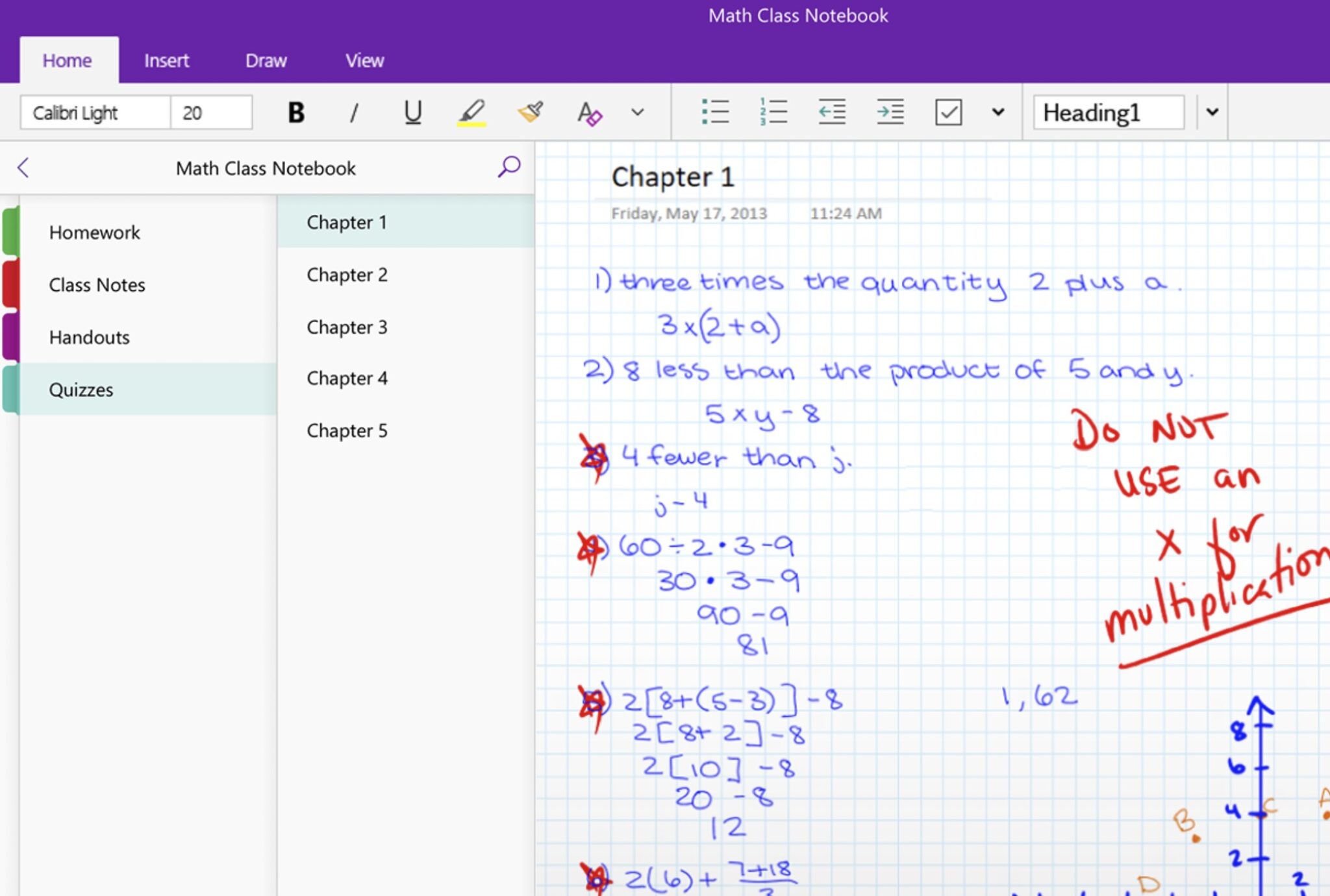Image resolution: width=1330 pixels, height=896 pixels.
Task: Apply a numbered list
Action: click(x=773, y=112)
